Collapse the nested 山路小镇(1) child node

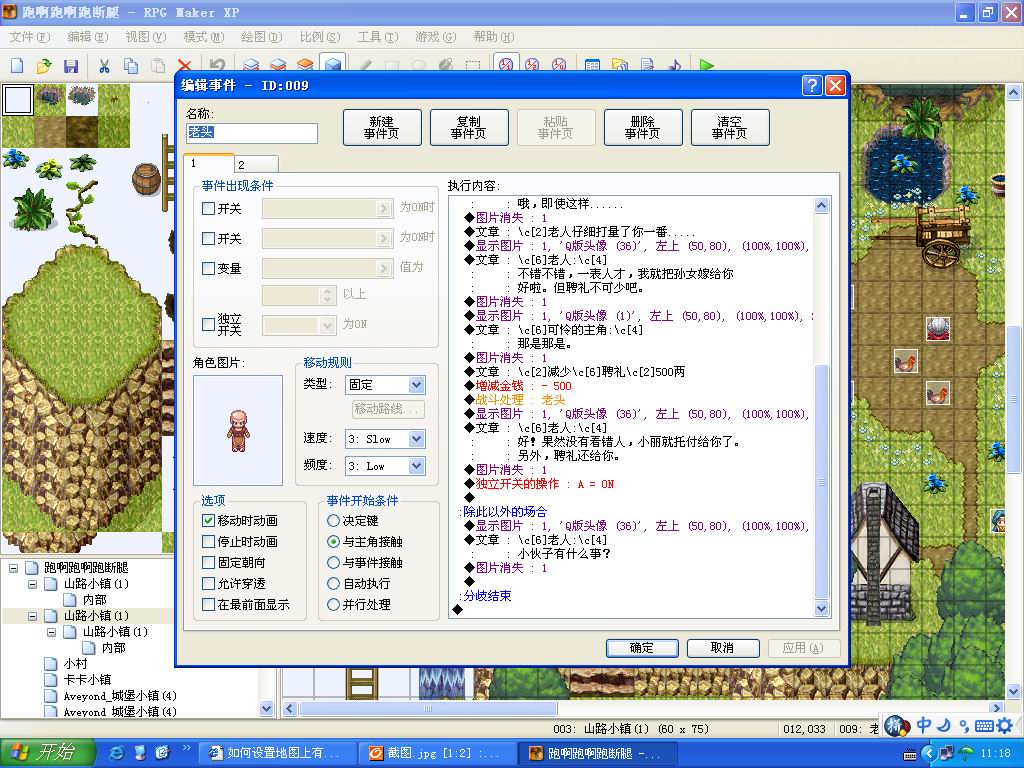[52, 632]
